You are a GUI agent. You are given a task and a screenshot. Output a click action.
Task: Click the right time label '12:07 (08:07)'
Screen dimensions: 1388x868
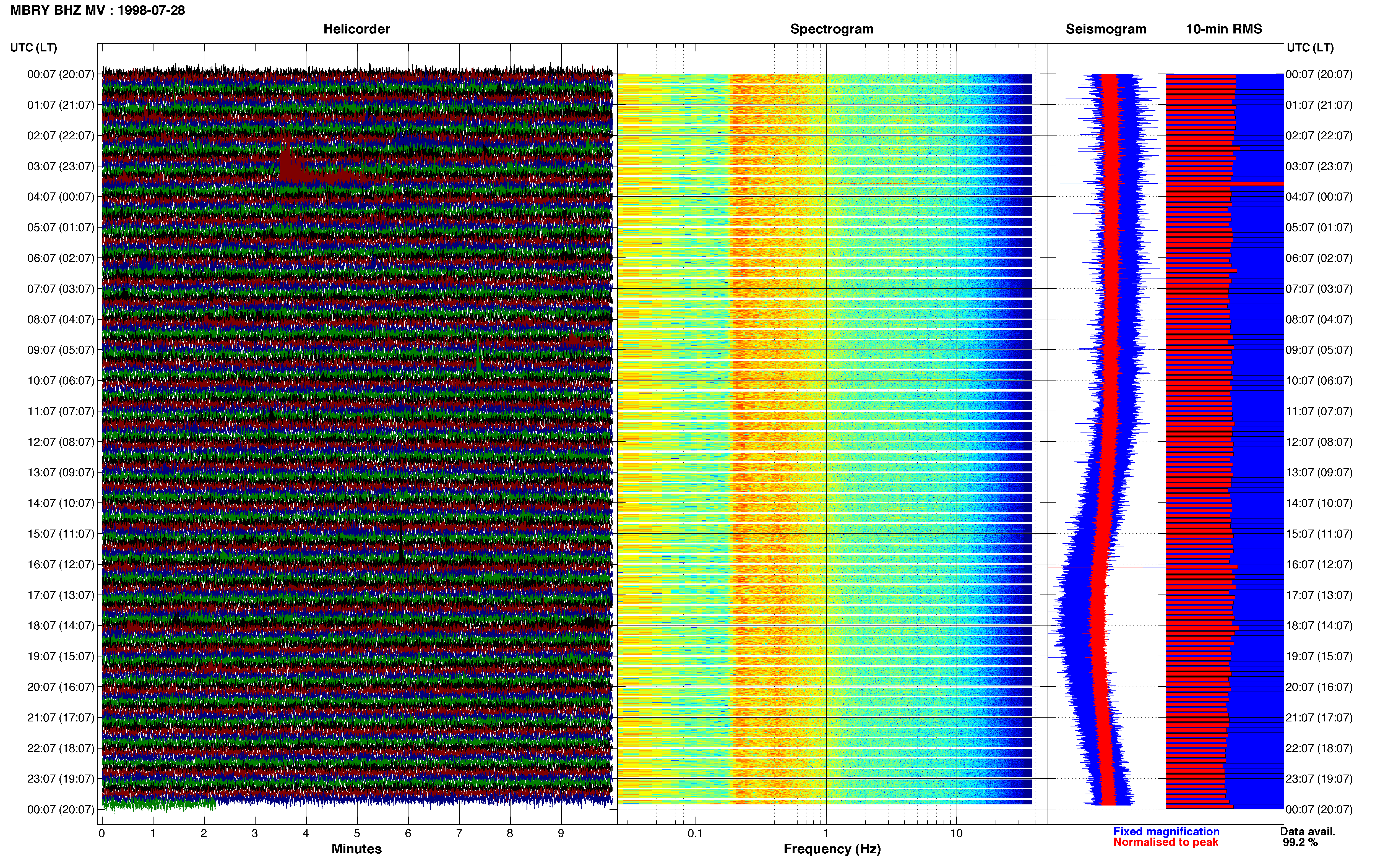pos(1319,442)
